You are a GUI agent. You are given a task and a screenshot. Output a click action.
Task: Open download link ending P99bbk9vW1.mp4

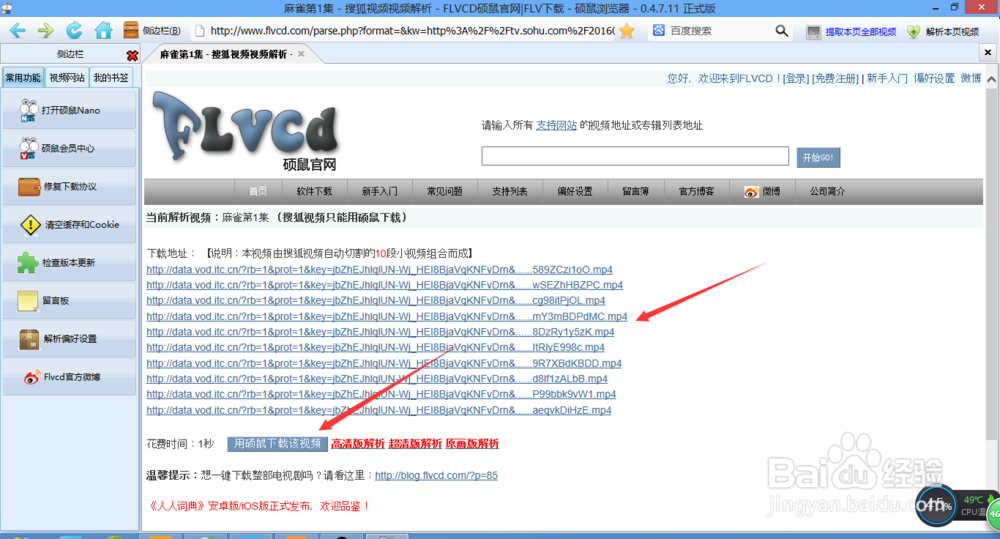(381, 394)
